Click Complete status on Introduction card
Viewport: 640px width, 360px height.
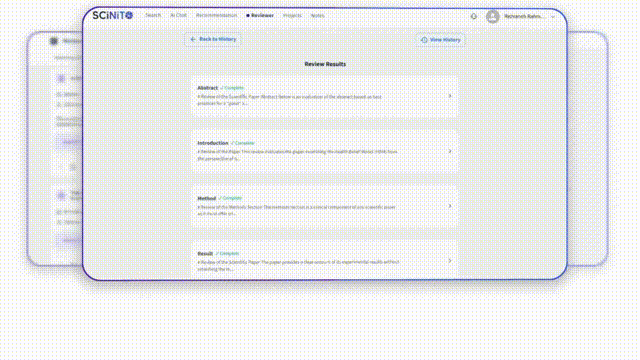[x=242, y=143]
